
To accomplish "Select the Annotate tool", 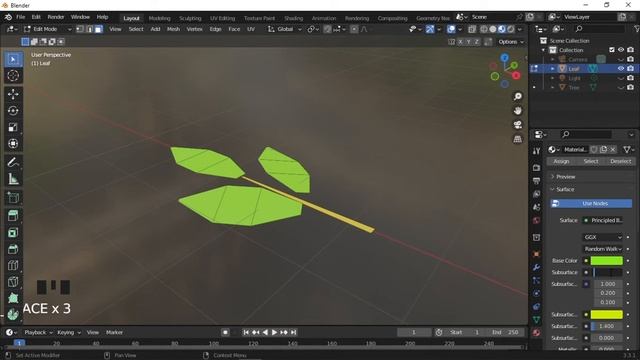I will [x=13, y=162].
